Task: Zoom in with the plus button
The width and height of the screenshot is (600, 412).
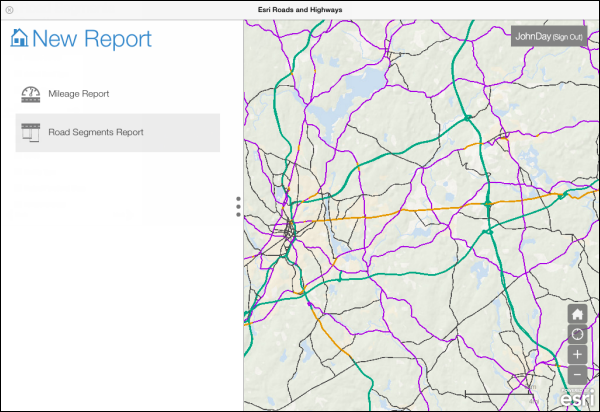Action: pos(577,354)
